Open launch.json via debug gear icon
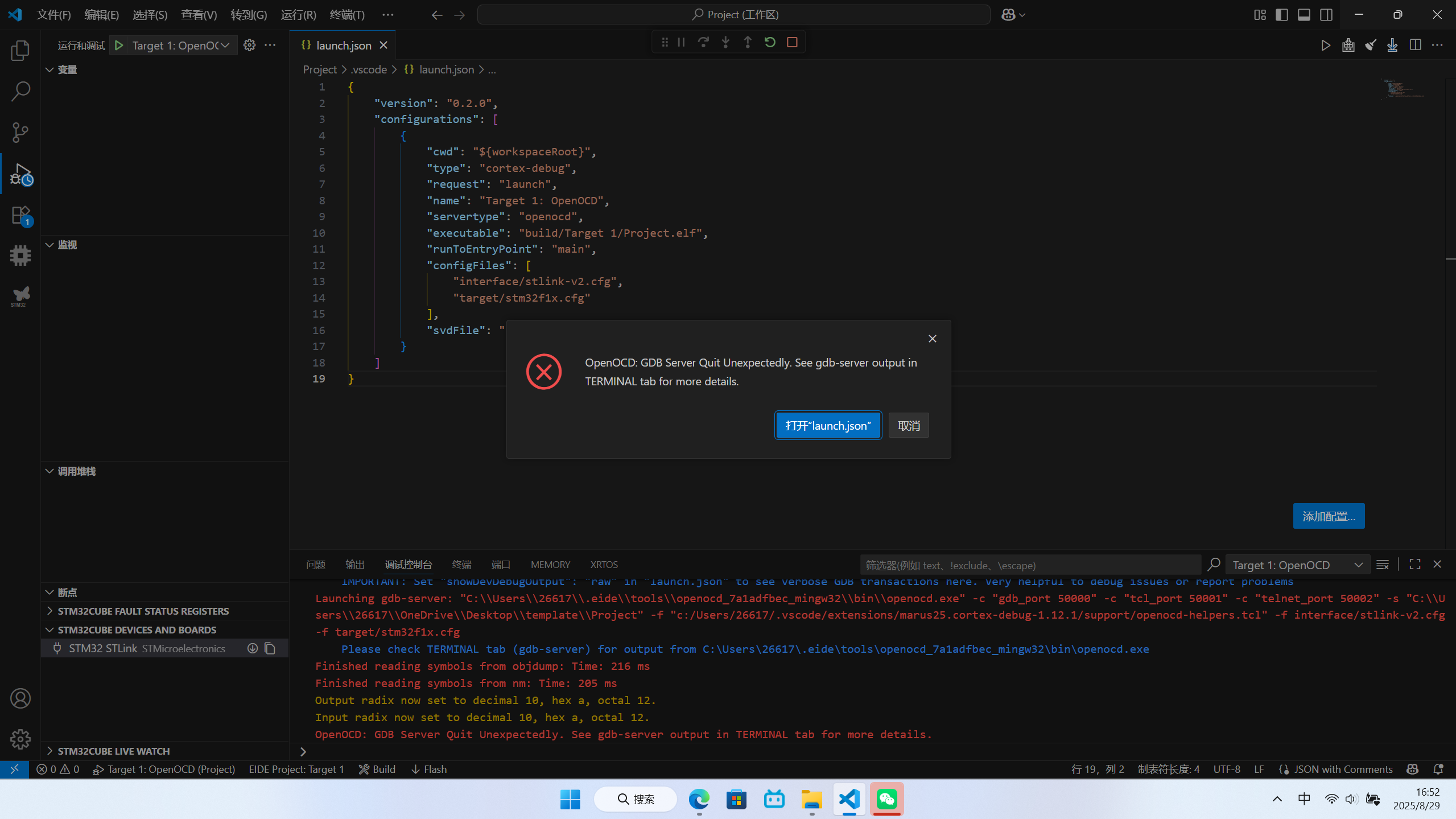The height and width of the screenshot is (819, 1456). [249, 45]
